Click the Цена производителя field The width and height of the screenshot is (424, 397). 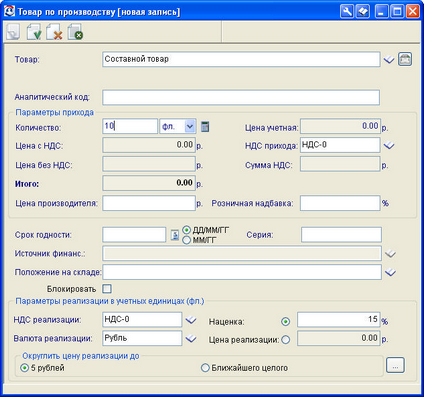[149, 203]
